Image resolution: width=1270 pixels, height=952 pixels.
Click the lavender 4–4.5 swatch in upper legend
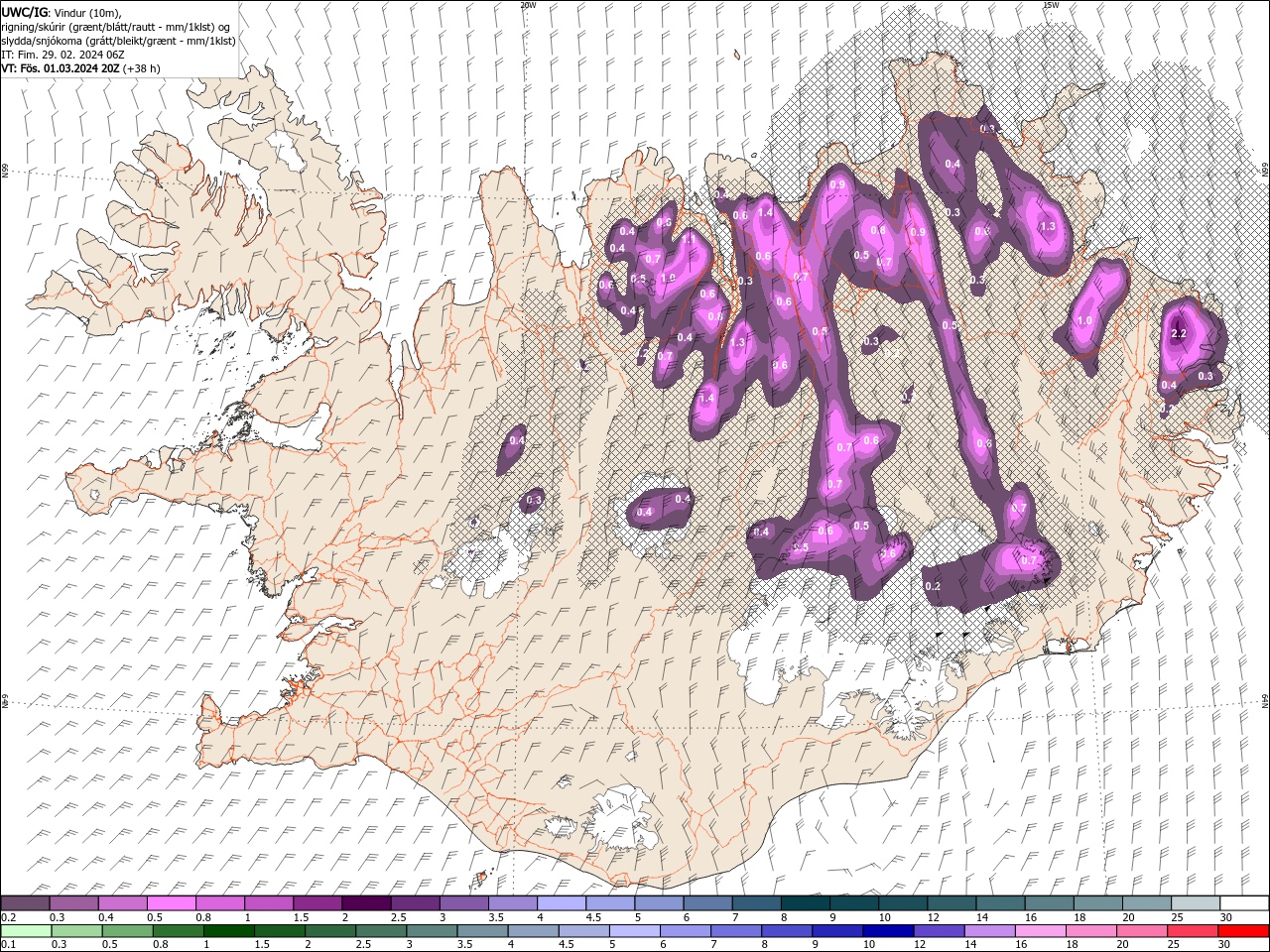coord(562,903)
